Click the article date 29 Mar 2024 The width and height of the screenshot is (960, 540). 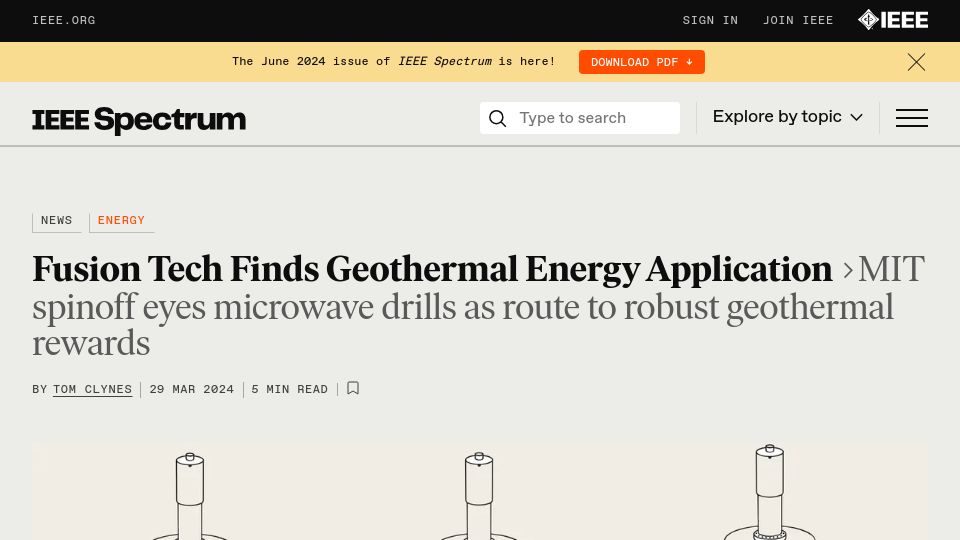click(192, 389)
